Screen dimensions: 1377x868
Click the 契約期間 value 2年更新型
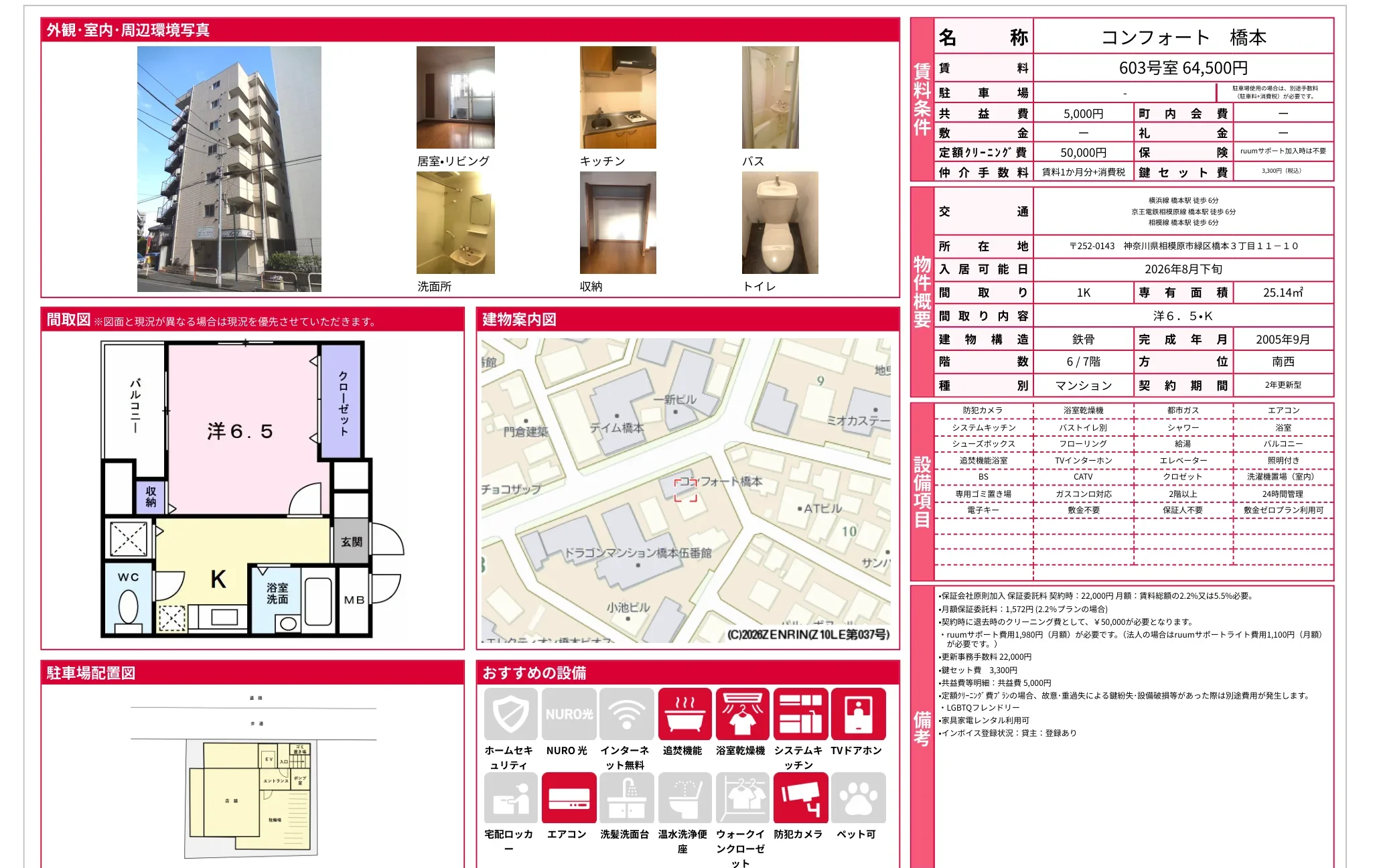(1283, 385)
